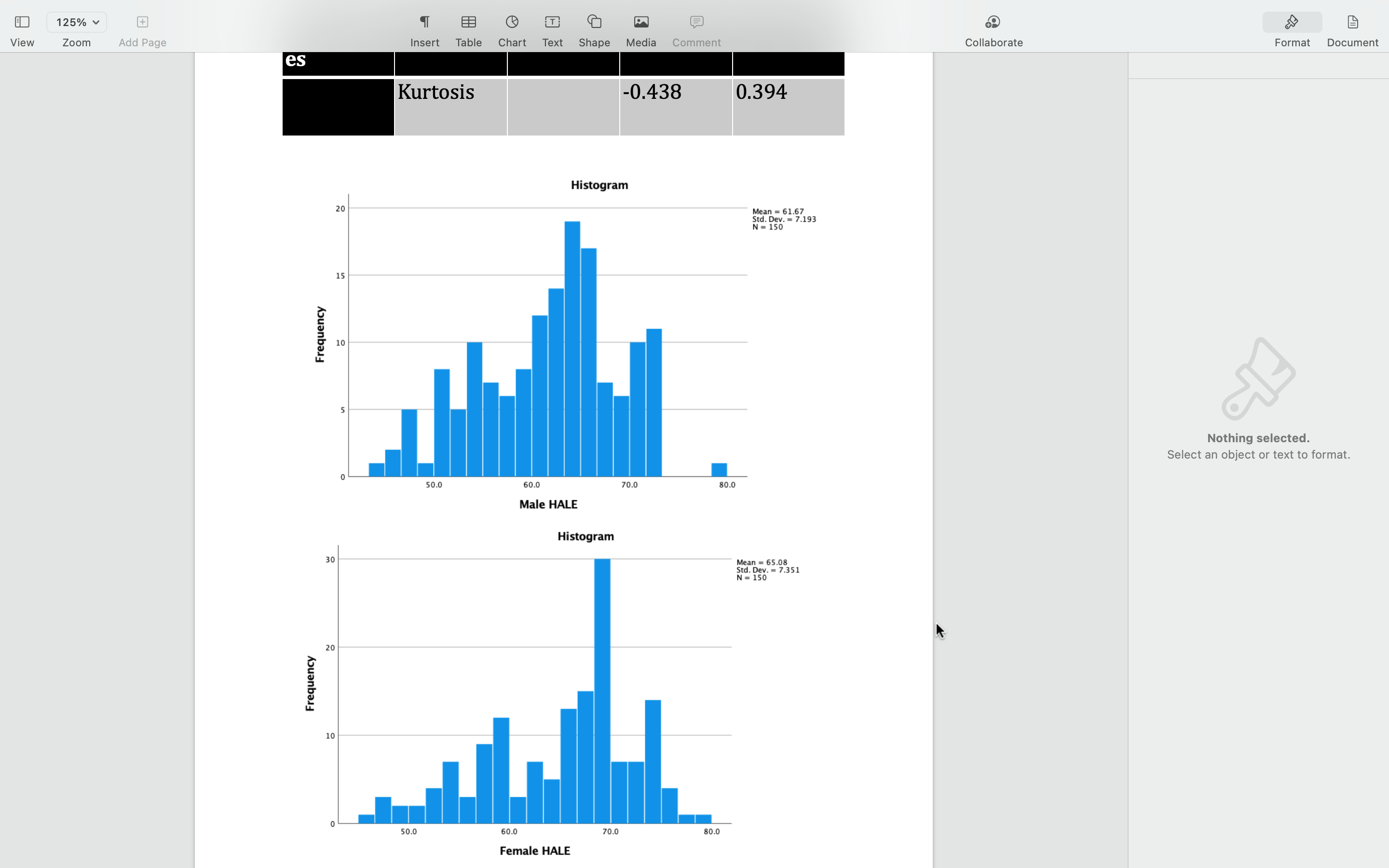This screenshot has height=868, width=1389.
Task: Open the Shape picker
Action: [x=594, y=22]
